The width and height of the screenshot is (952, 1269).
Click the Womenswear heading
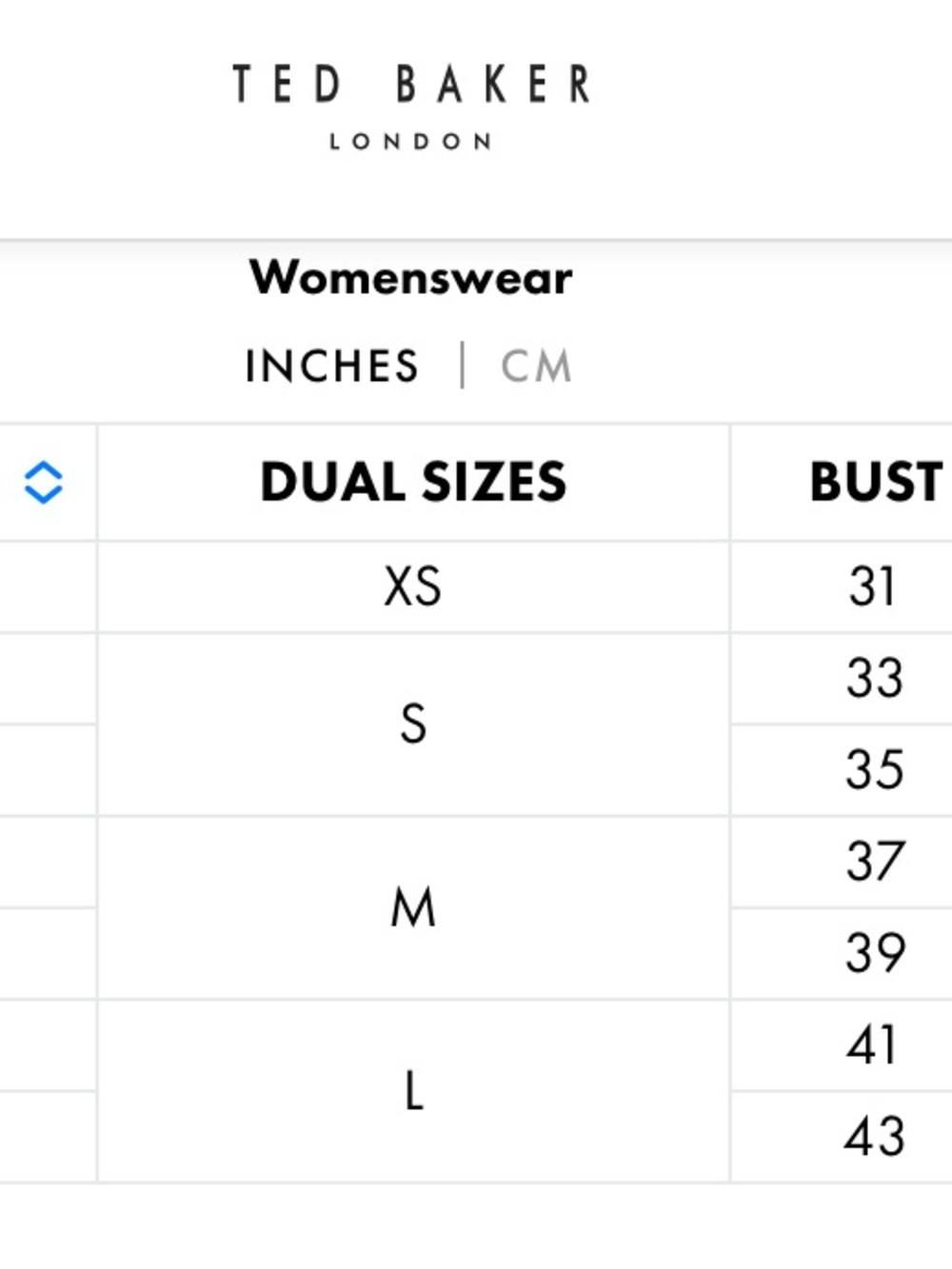[411, 278]
